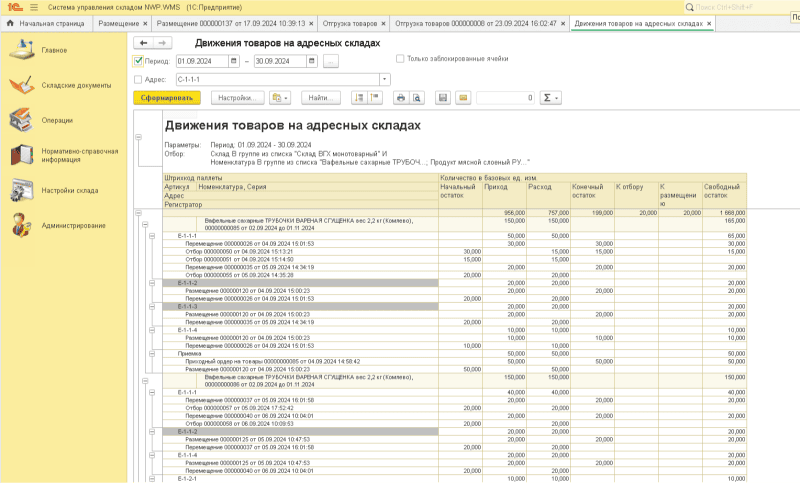This screenshot has width=800, height=483.
Task: Close the Отгрузка товаров tab
Action: point(383,23)
